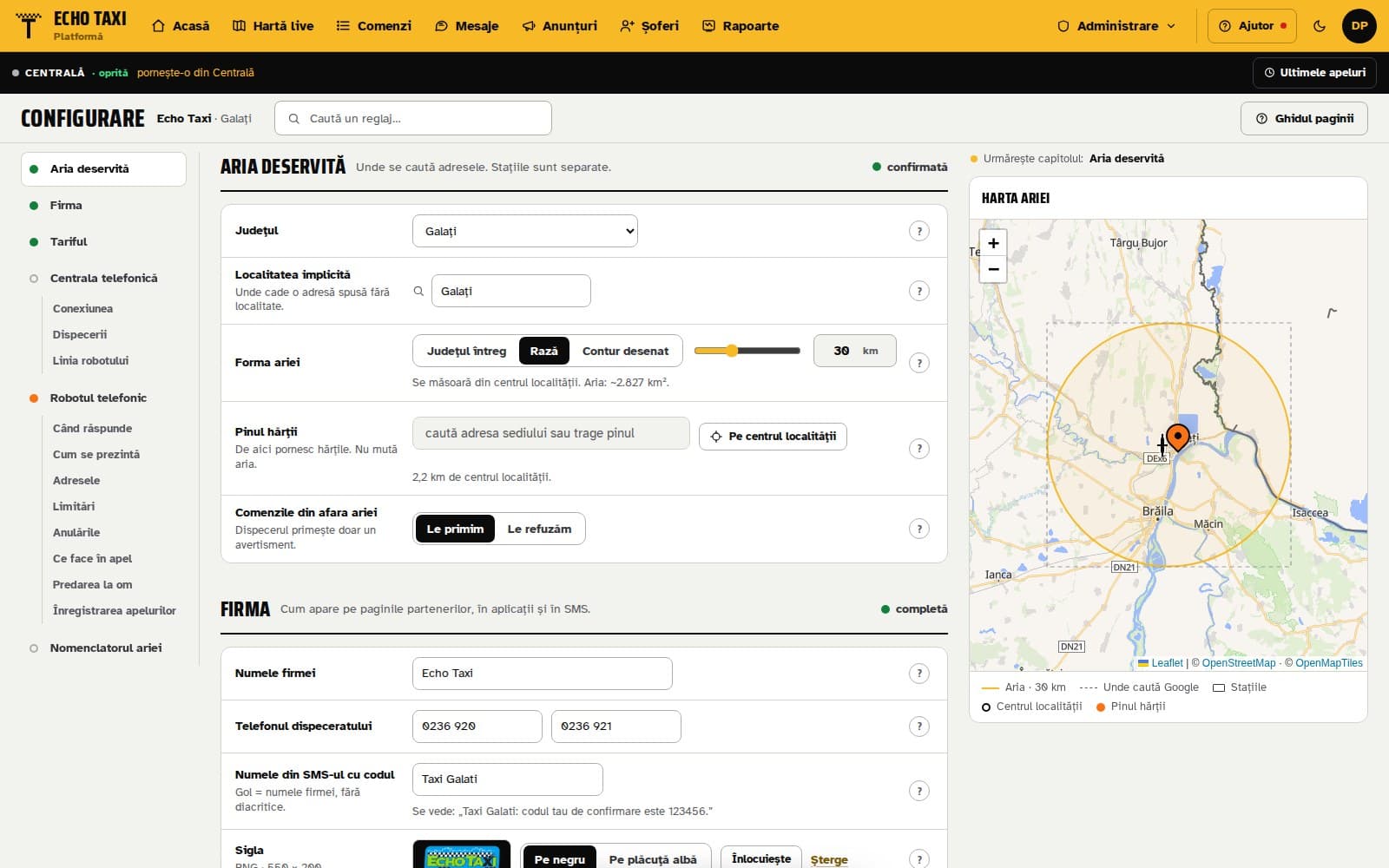Open Robotul telefonic section in sidebar

pyautogui.click(x=98, y=398)
